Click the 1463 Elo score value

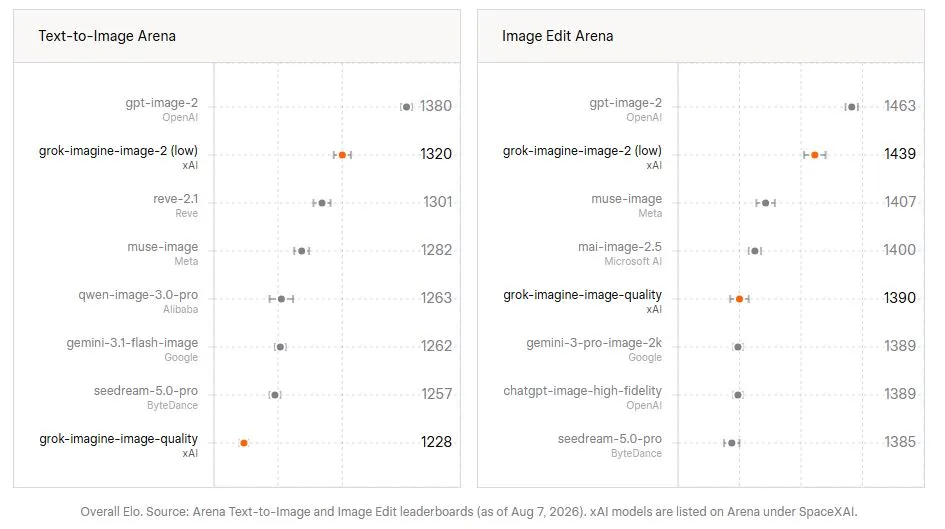pyautogui.click(x=900, y=106)
